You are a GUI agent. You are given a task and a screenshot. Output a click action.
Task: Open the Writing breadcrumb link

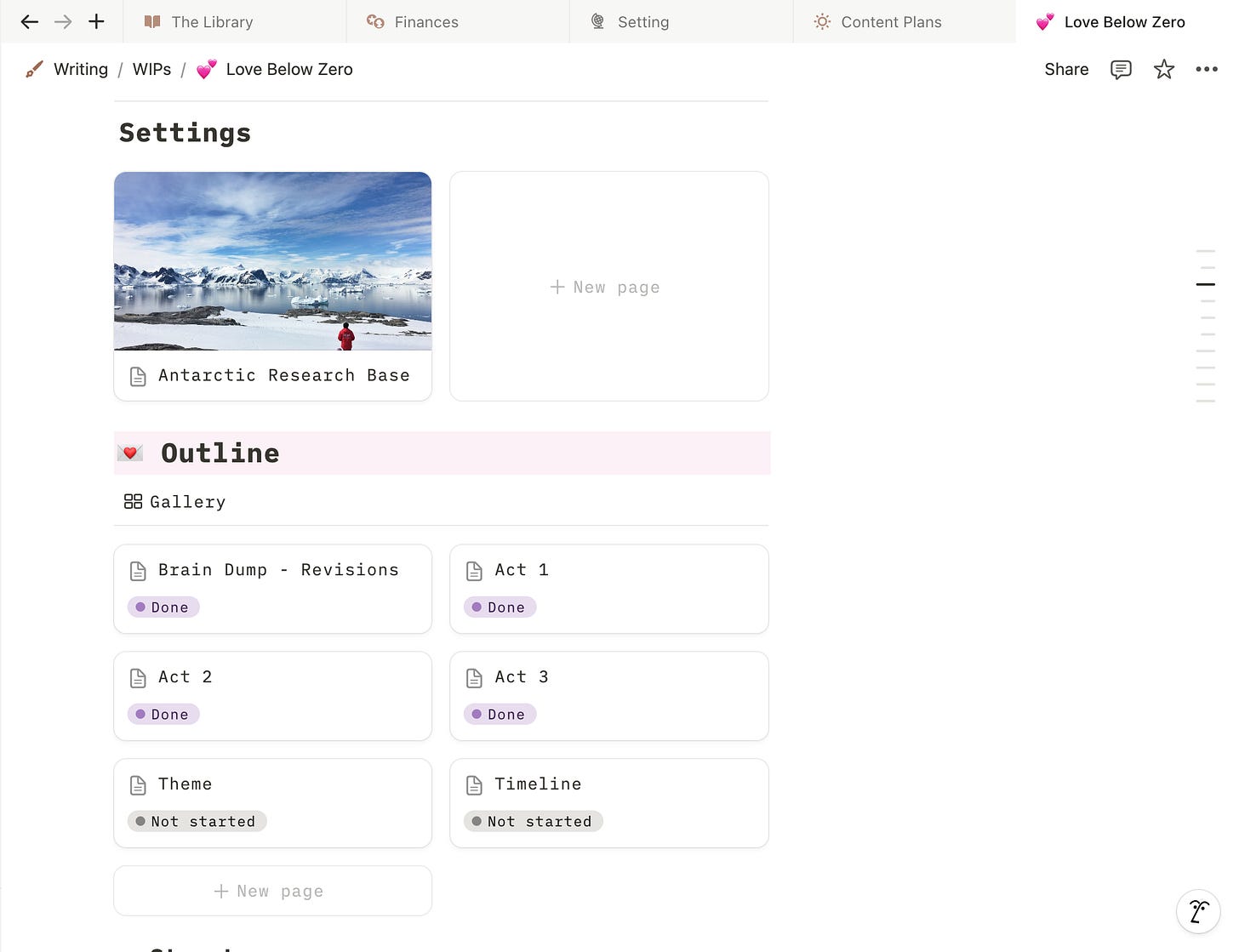click(81, 70)
